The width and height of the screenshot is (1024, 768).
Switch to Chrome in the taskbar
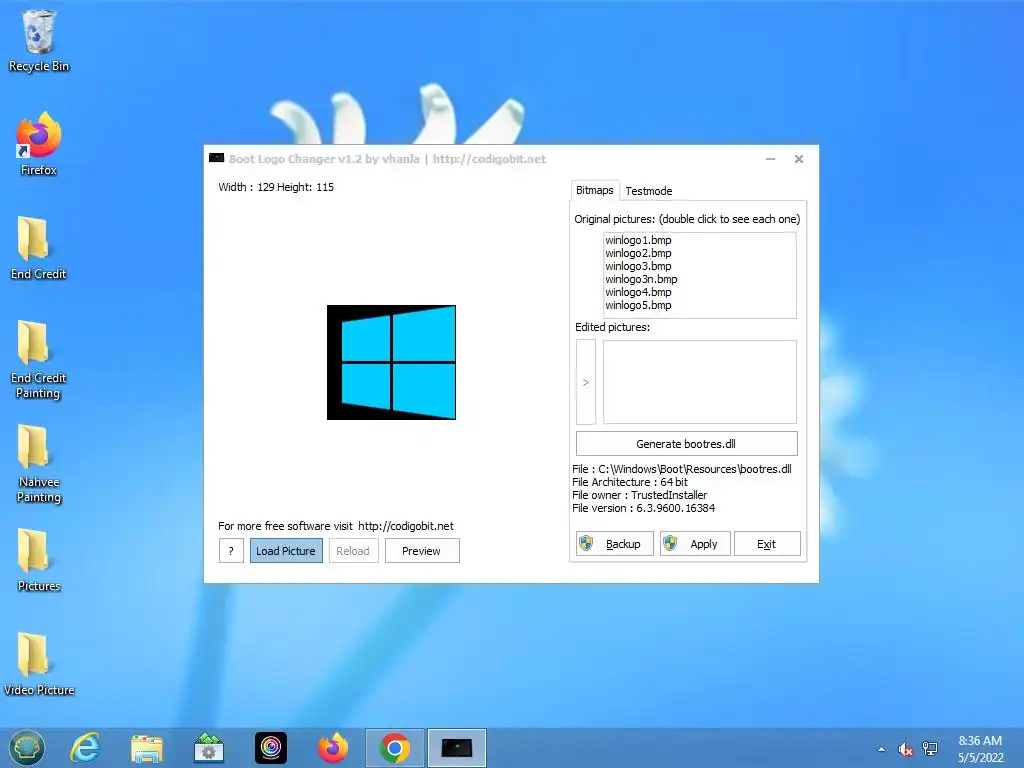pos(394,748)
